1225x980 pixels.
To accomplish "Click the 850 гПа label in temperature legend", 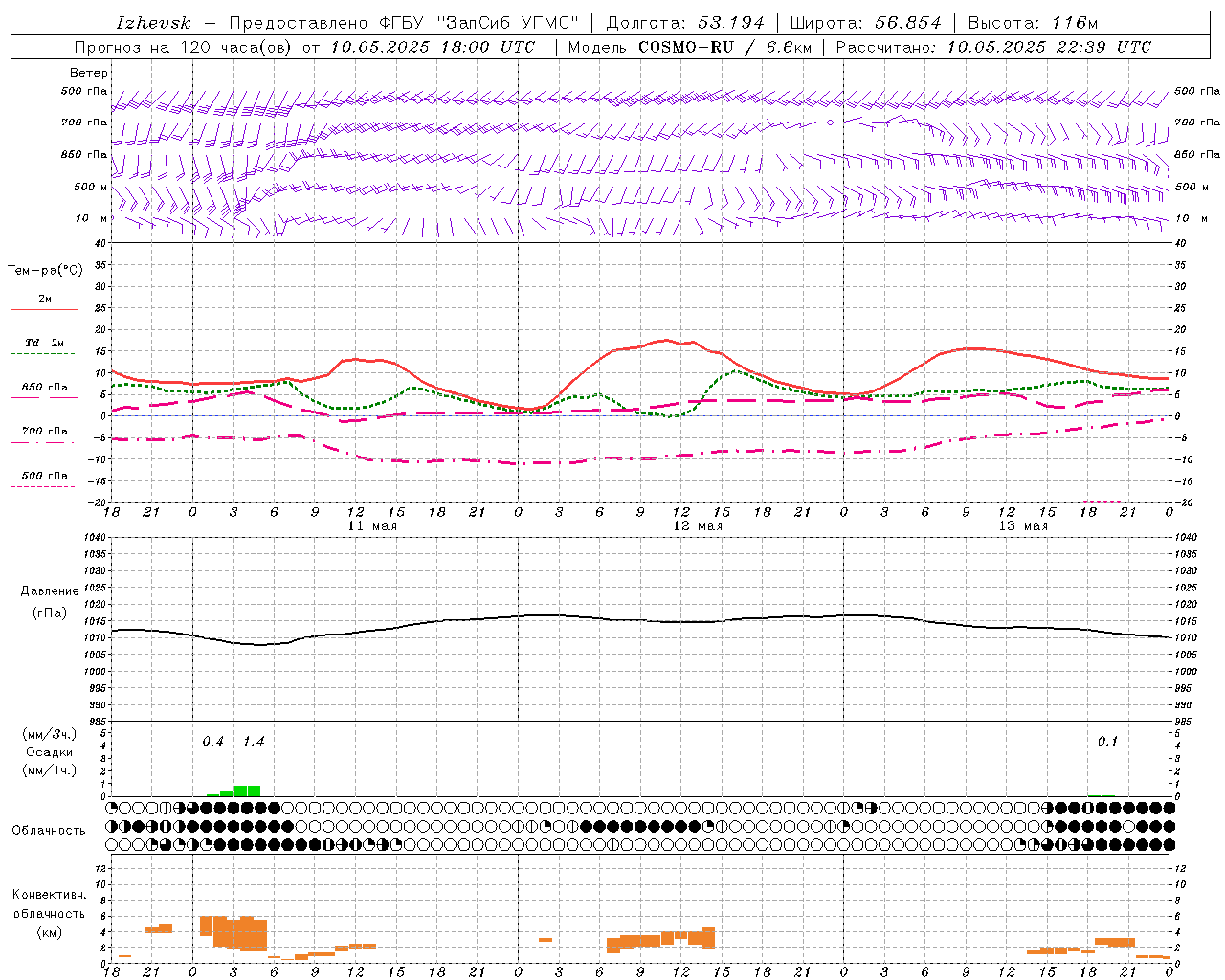I will pos(45,388).
